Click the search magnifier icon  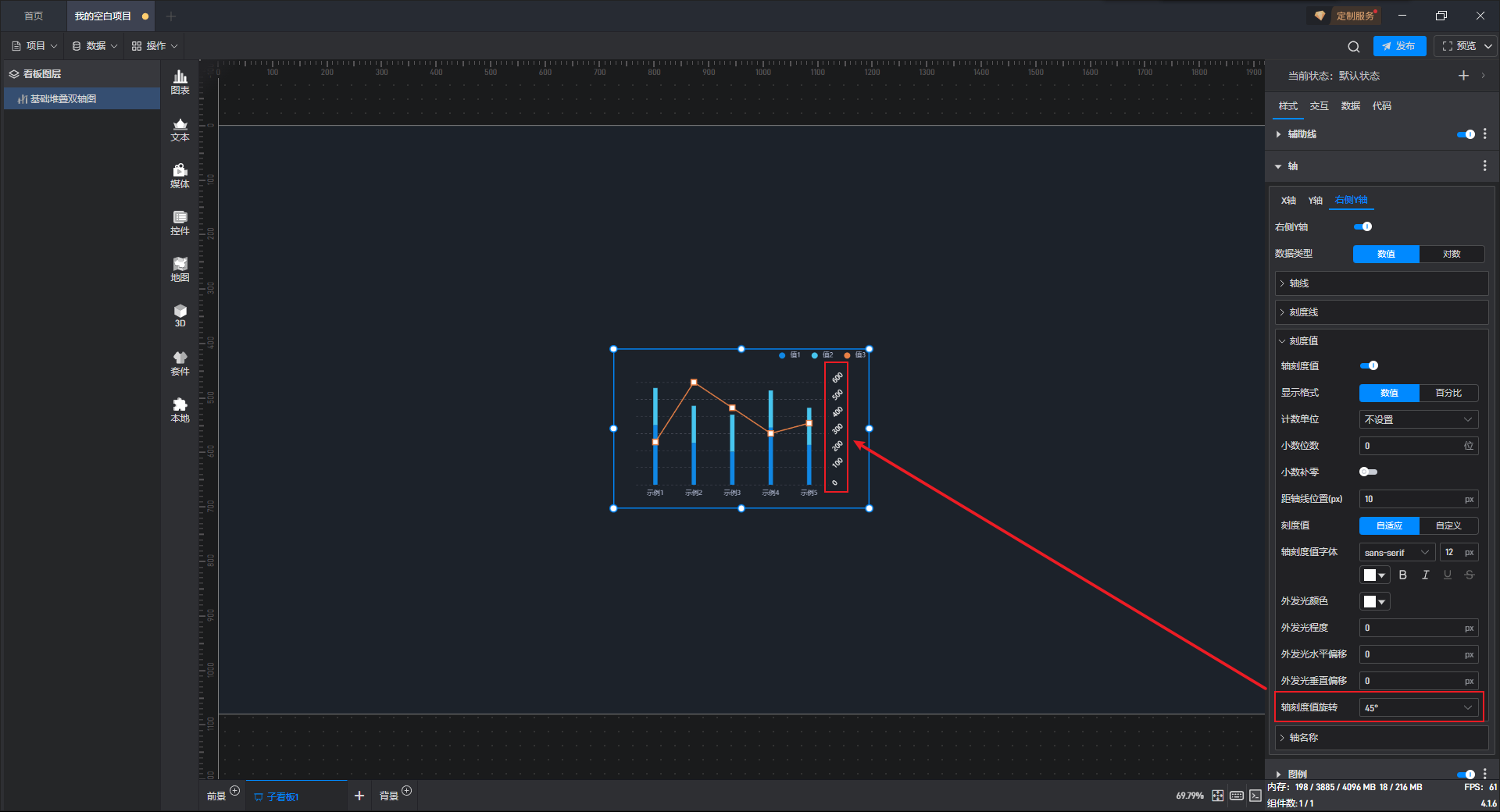(x=1354, y=46)
